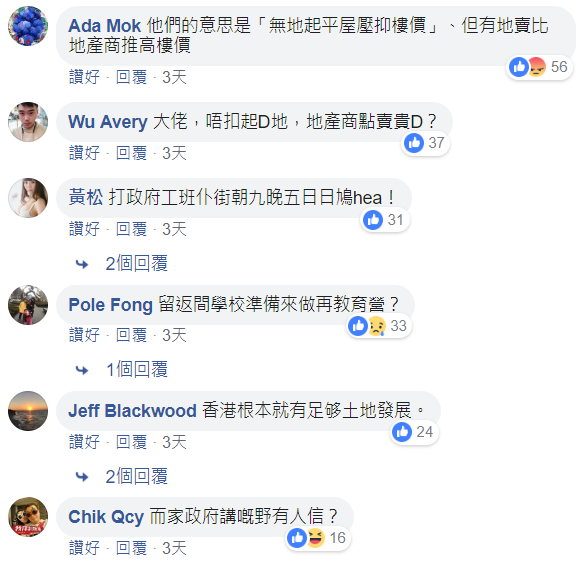
Task: Show haha reactions on Chik Qcy's comment
Action: coord(316,538)
